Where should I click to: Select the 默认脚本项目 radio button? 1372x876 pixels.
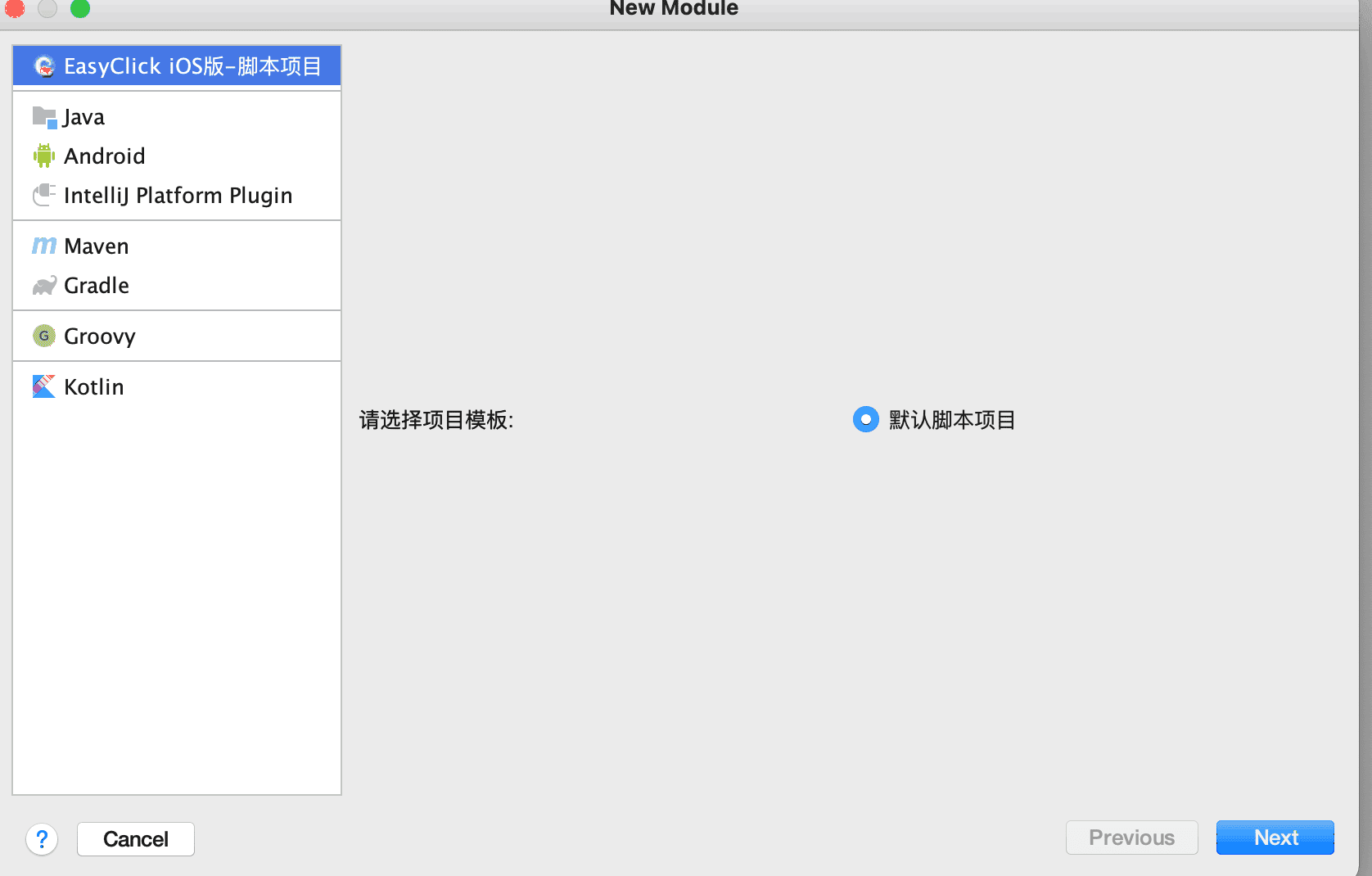coord(865,419)
